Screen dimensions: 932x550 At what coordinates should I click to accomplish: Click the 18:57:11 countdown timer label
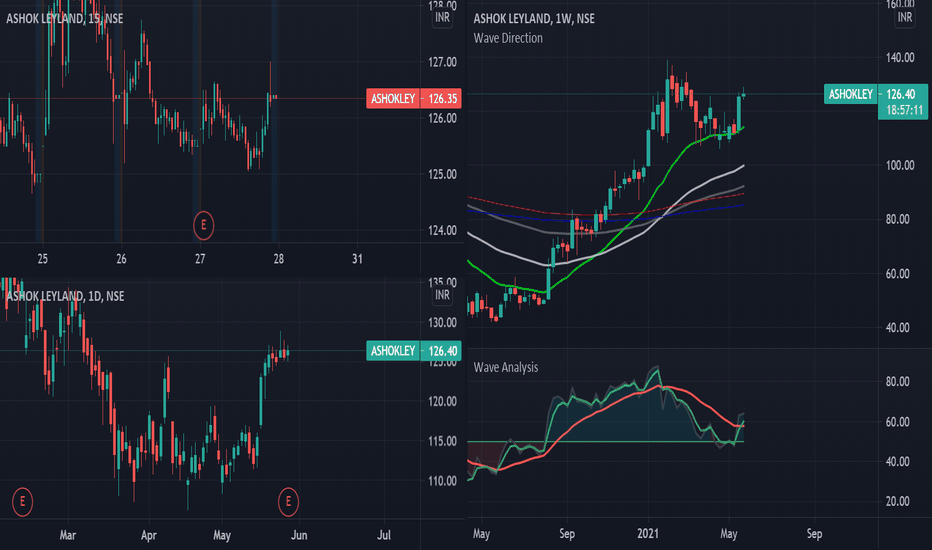pyautogui.click(x=903, y=111)
